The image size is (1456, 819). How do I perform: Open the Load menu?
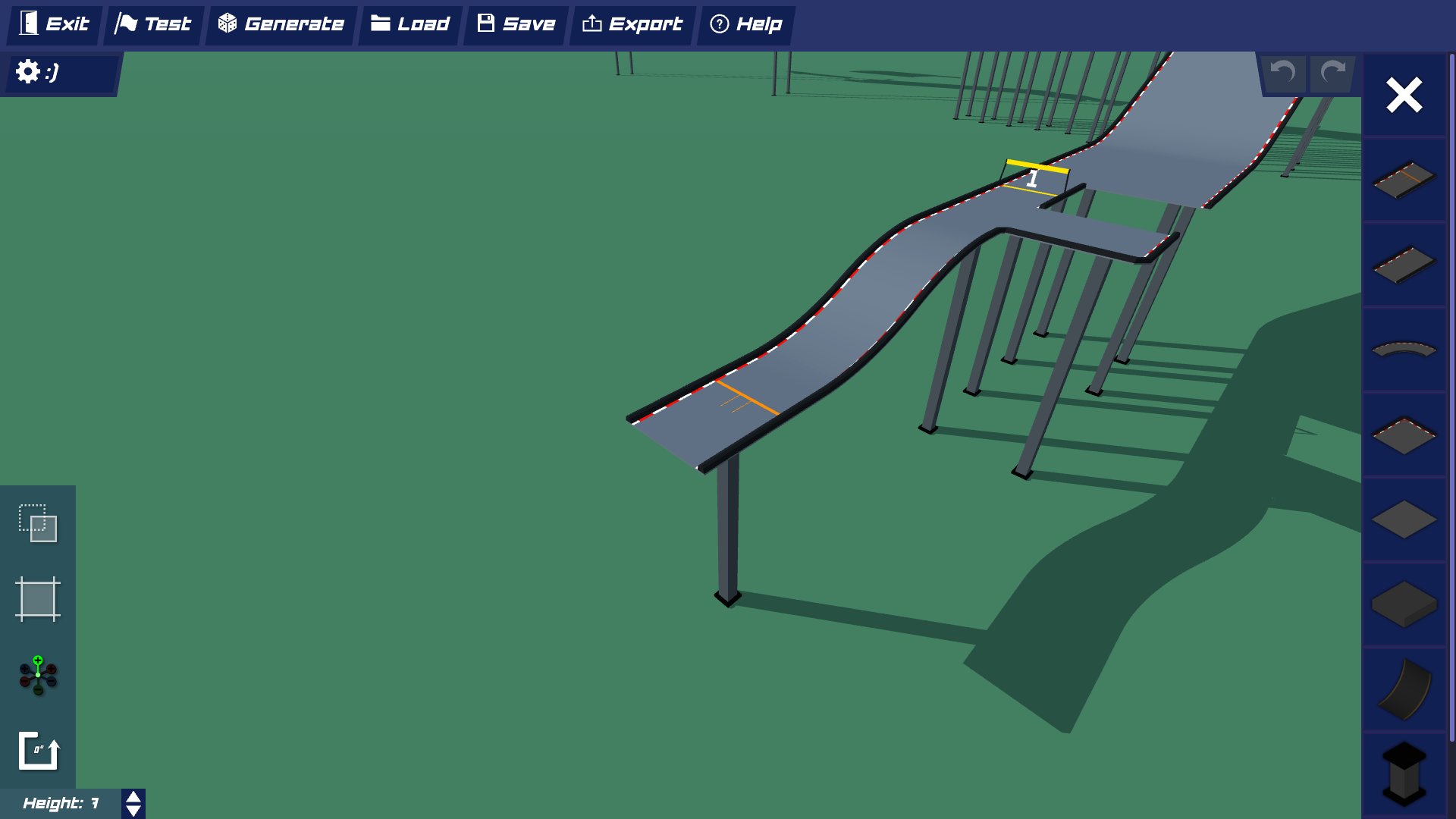(x=409, y=24)
